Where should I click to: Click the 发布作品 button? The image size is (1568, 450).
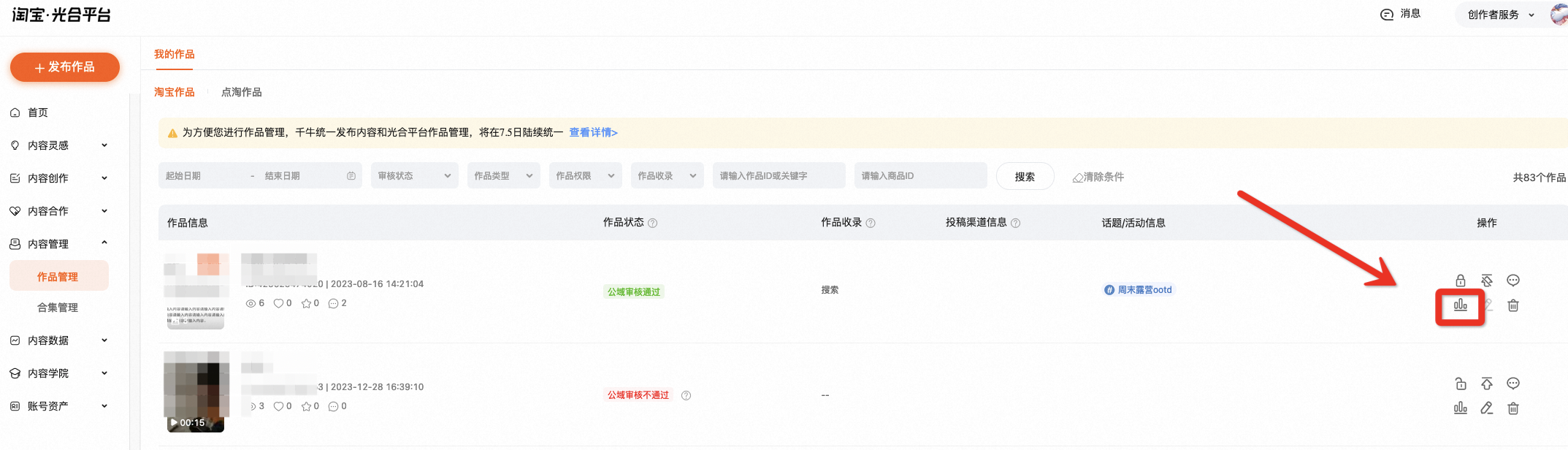65,67
